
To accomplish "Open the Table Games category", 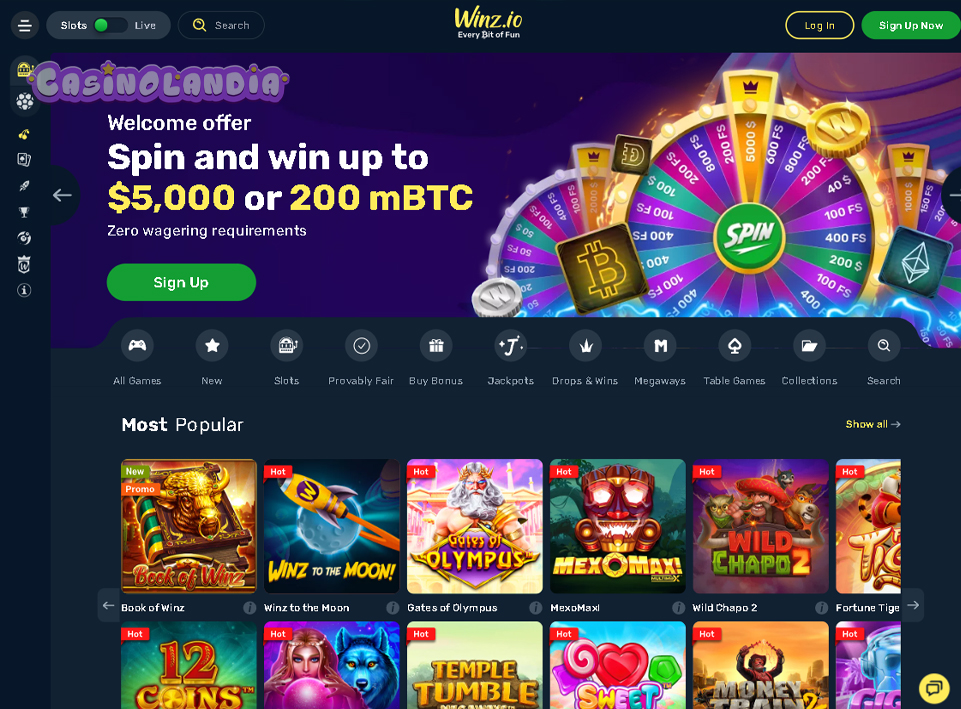I will pos(734,346).
